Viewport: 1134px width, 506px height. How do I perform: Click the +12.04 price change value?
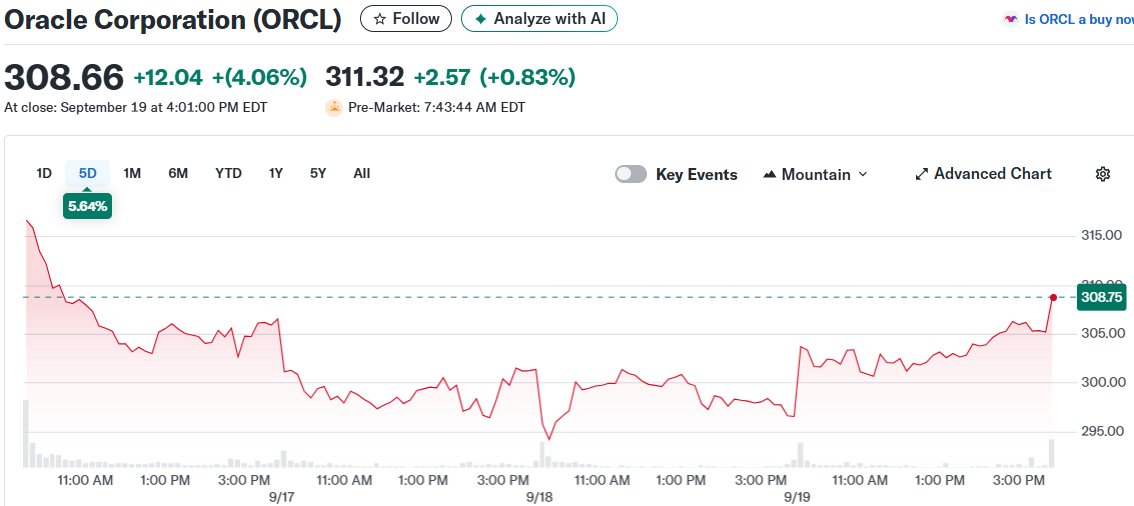168,77
